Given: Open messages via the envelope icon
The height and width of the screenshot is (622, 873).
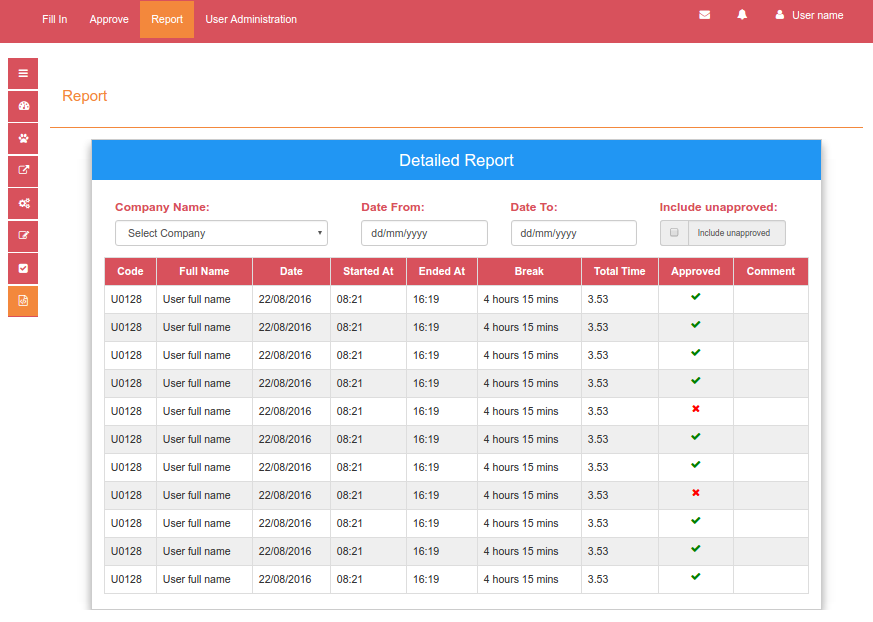Looking at the screenshot, I should pyautogui.click(x=705, y=15).
